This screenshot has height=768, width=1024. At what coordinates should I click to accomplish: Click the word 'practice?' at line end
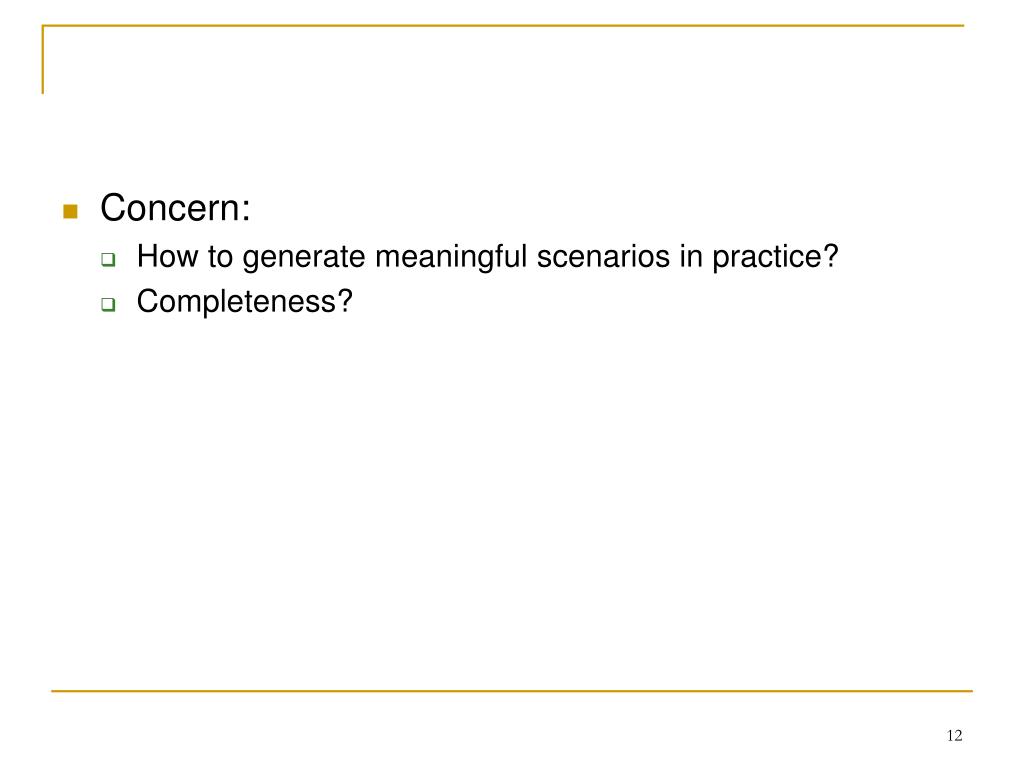click(x=775, y=257)
